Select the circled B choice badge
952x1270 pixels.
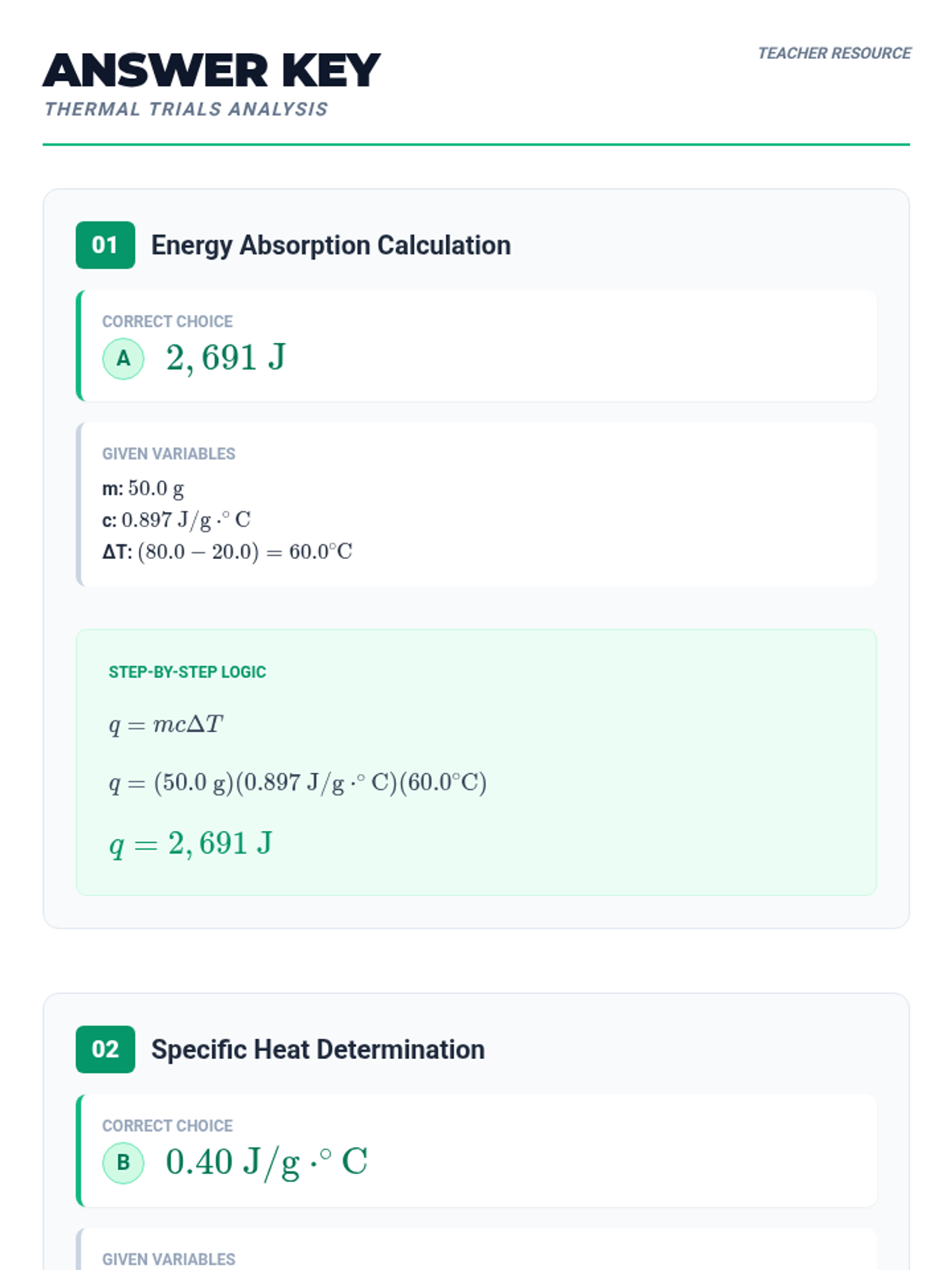[123, 1163]
